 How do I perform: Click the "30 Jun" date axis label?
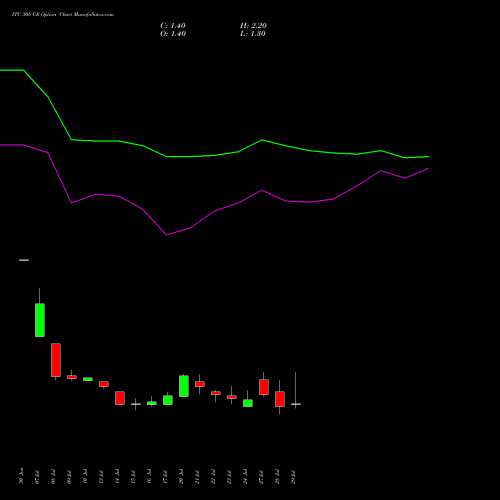[x=21, y=476]
